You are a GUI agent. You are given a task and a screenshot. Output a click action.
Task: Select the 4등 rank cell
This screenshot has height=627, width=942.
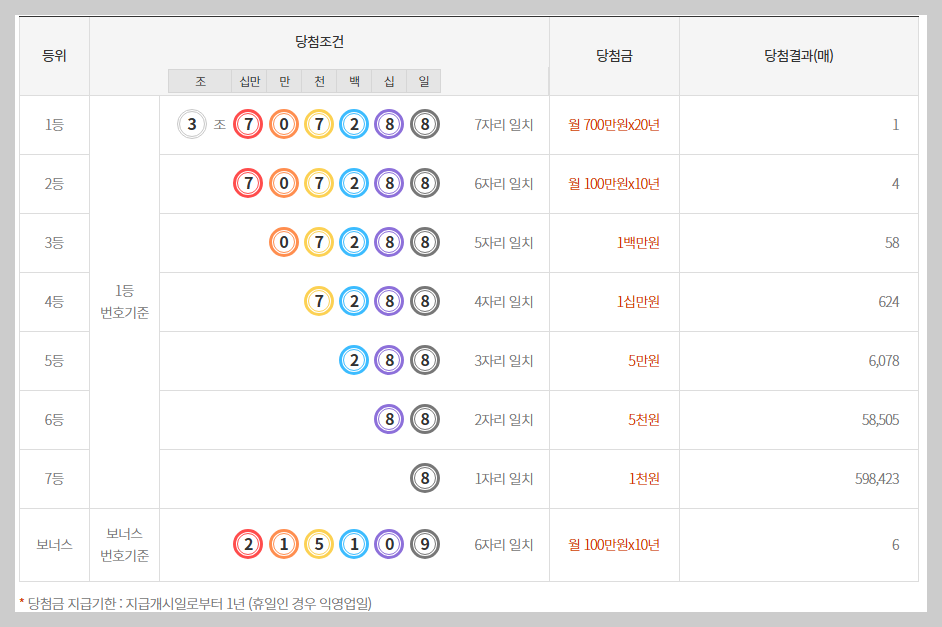pyautogui.click(x=54, y=301)
